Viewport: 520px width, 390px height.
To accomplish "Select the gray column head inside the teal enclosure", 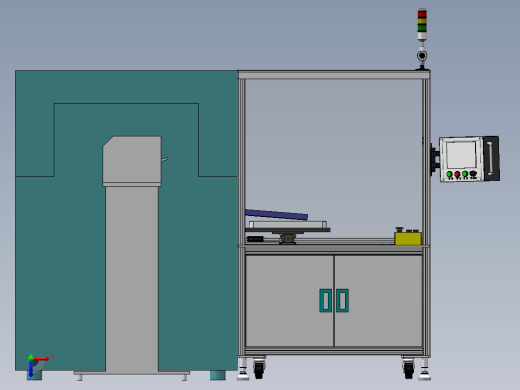I will 132,161.
